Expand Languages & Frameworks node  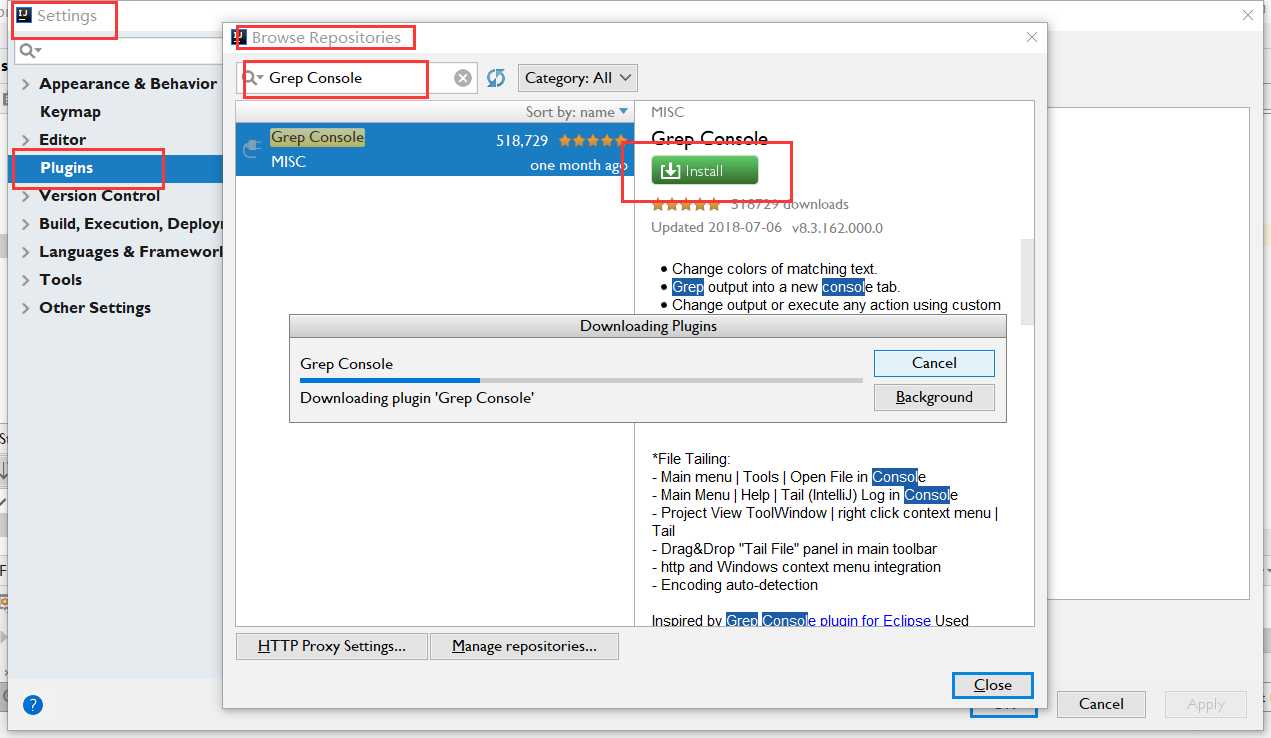click(26, 252)
